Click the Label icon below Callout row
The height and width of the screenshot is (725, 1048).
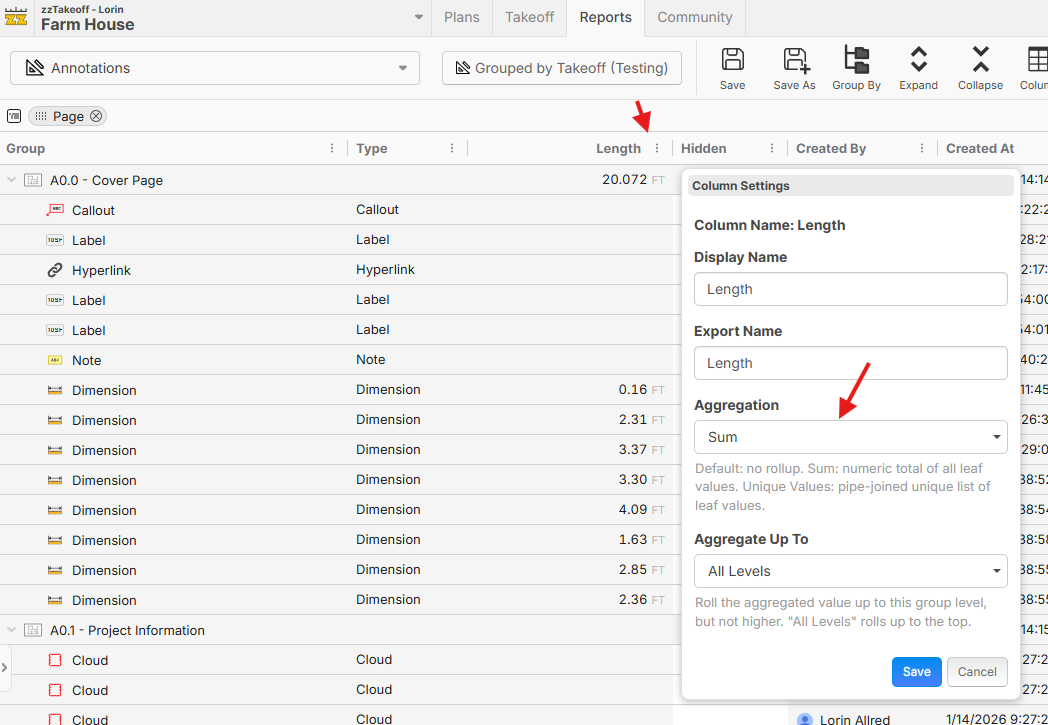(x=55, y=240)
